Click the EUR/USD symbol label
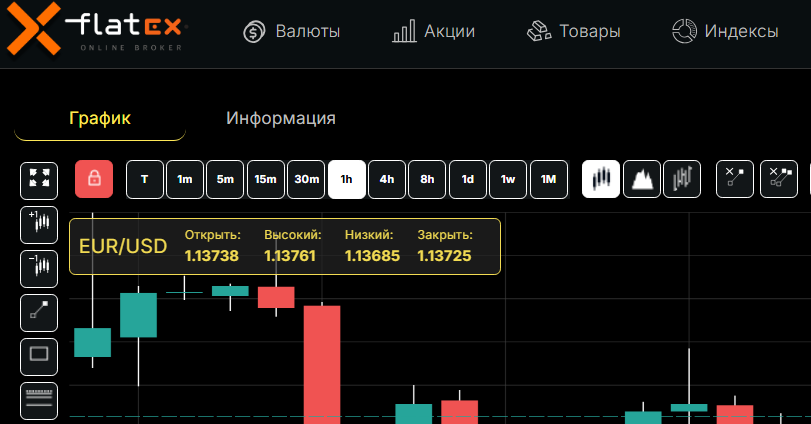 pos(123,247)
